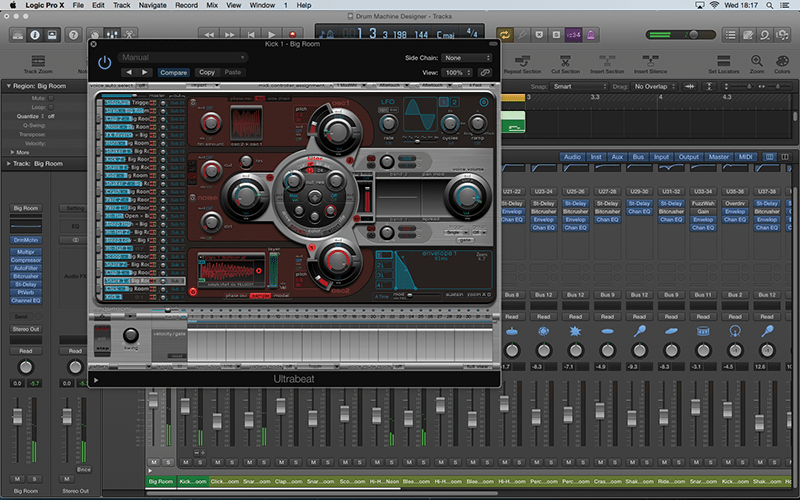Viewport: 800px width, 500px height.
Task: Open the Library button in control bar
Action: (17, 35)
